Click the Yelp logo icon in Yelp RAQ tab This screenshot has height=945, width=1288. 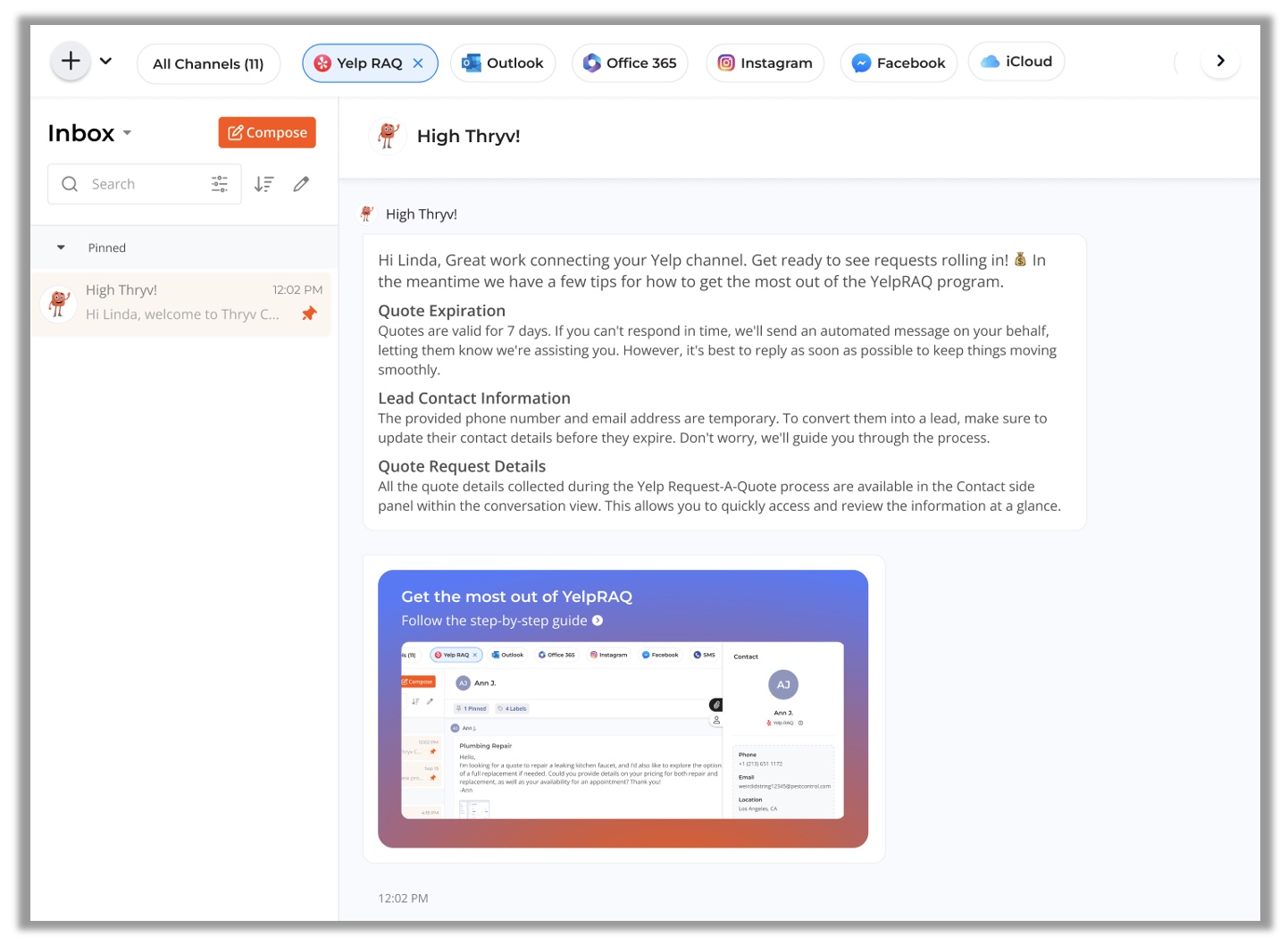tap(322, 63)
